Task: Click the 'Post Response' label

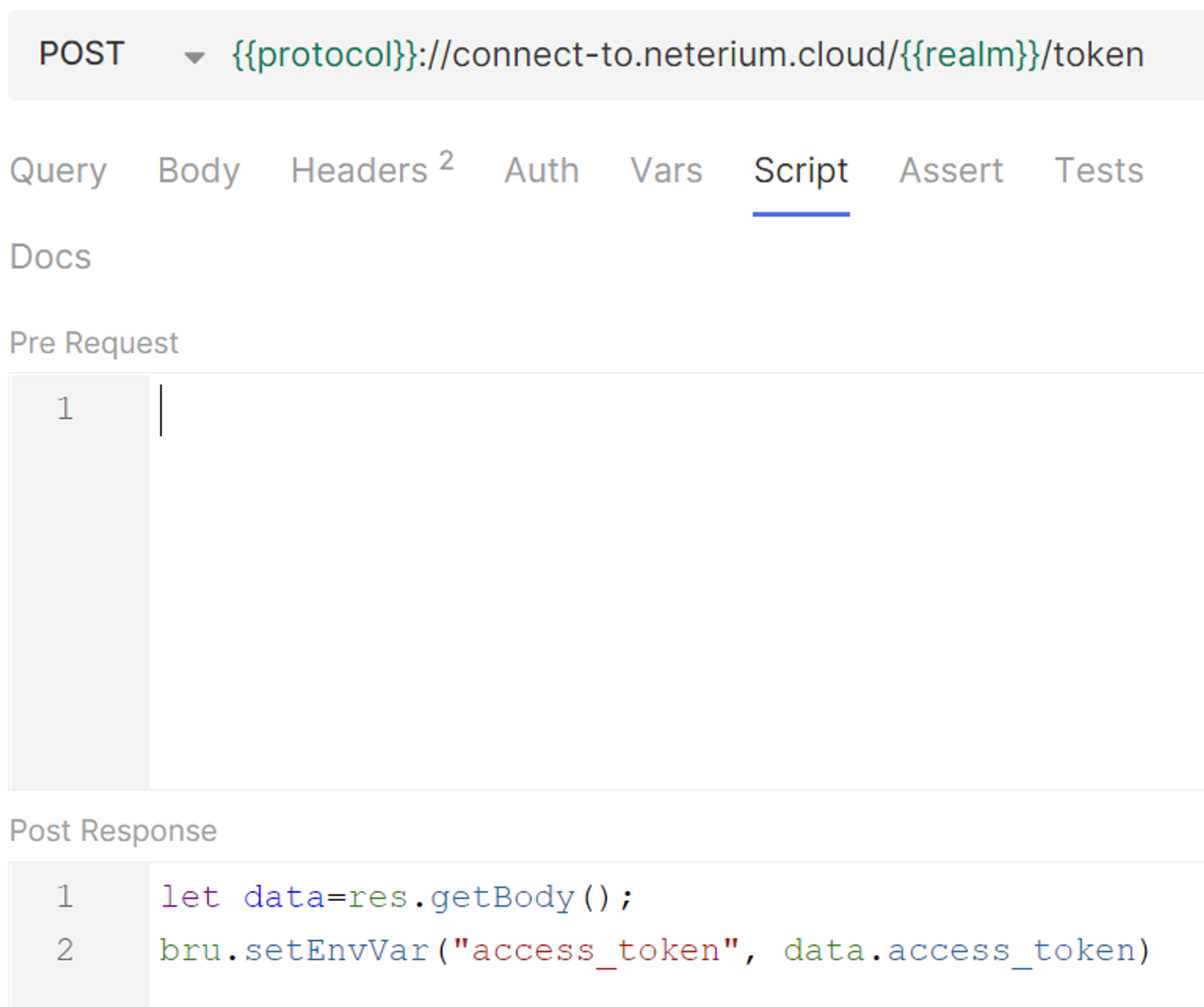Action: point(113,831)
